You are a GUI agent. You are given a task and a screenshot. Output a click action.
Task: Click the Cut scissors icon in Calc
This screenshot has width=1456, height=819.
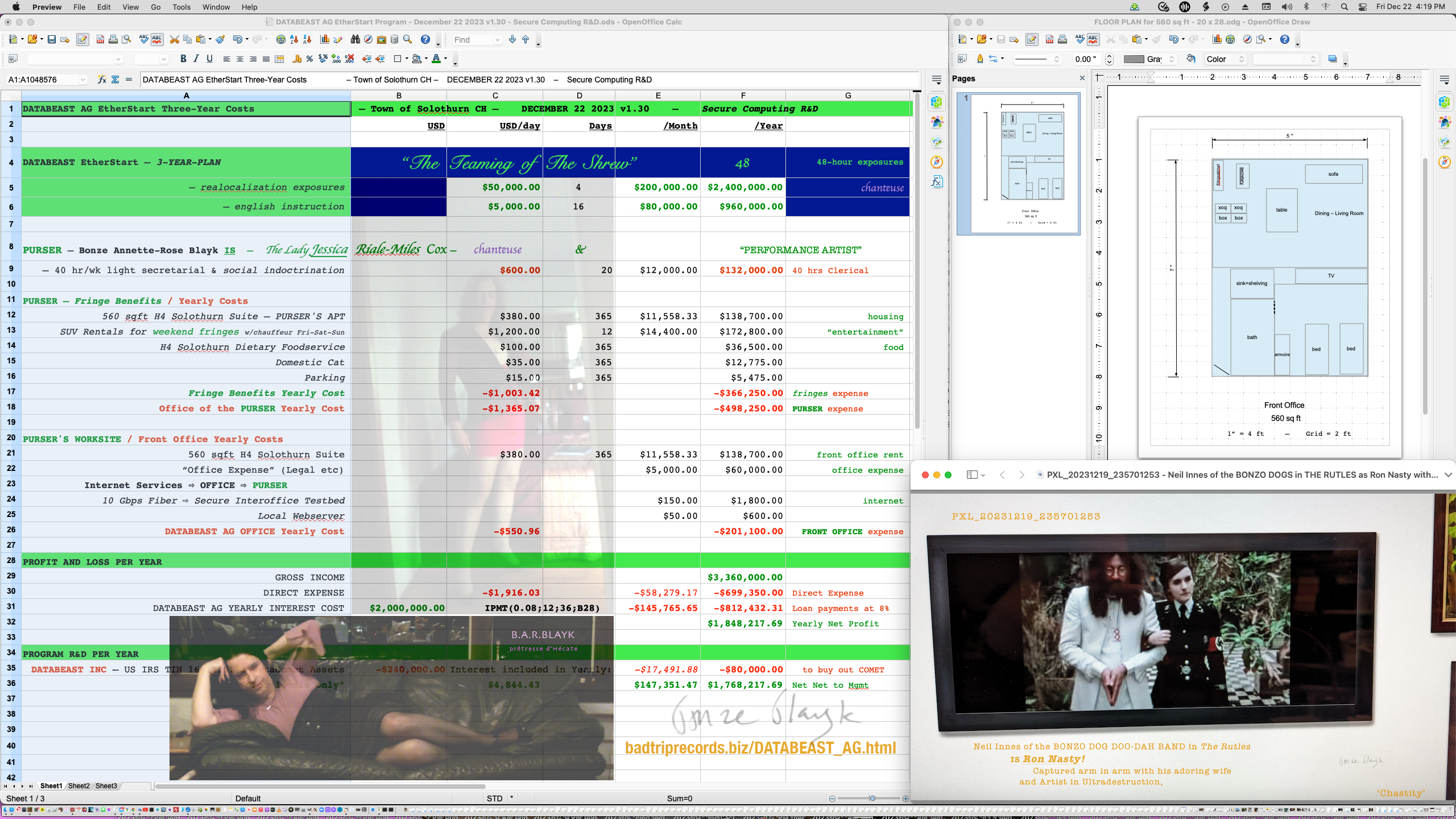(175, 39)
